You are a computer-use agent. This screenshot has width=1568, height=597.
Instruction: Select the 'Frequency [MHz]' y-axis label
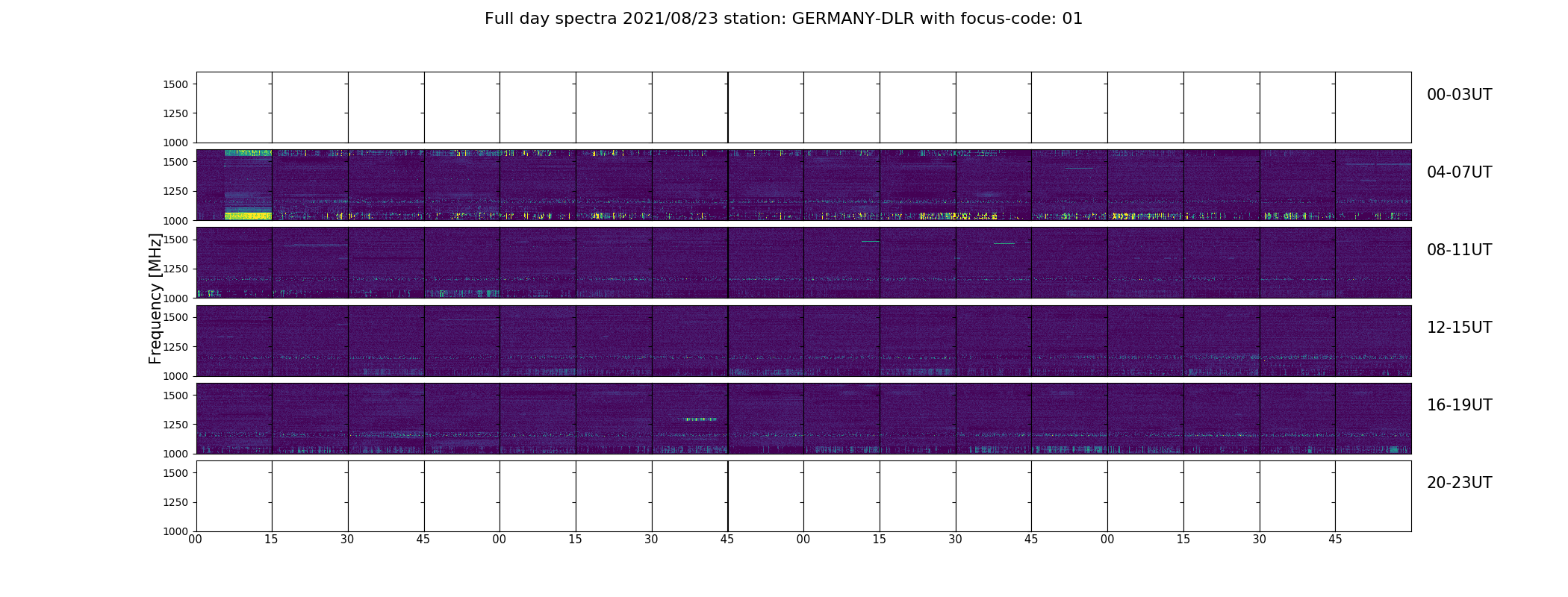tap(155, 298)
